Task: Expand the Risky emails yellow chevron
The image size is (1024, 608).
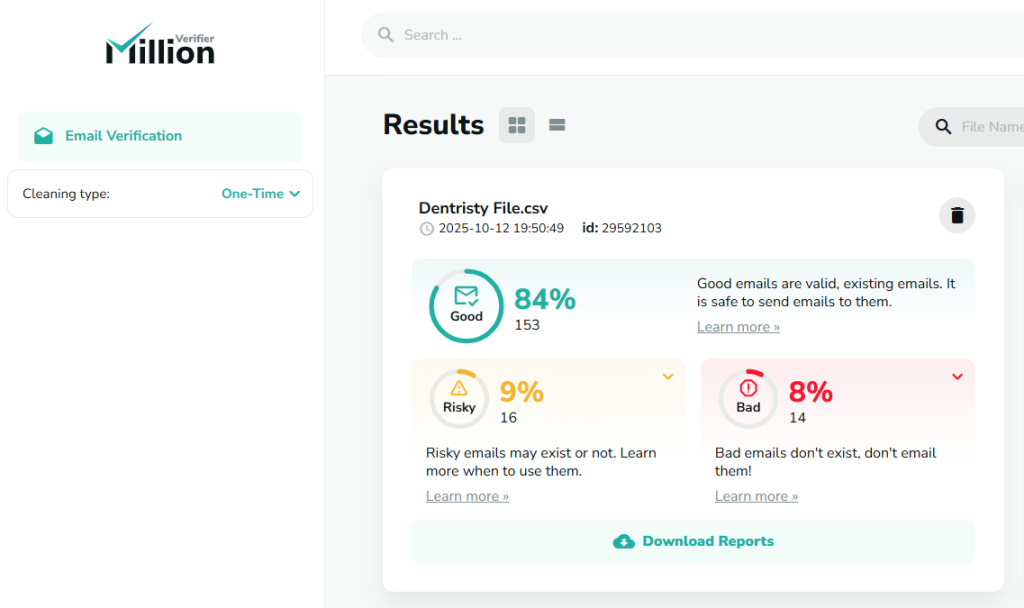Action: coord(668,377)
